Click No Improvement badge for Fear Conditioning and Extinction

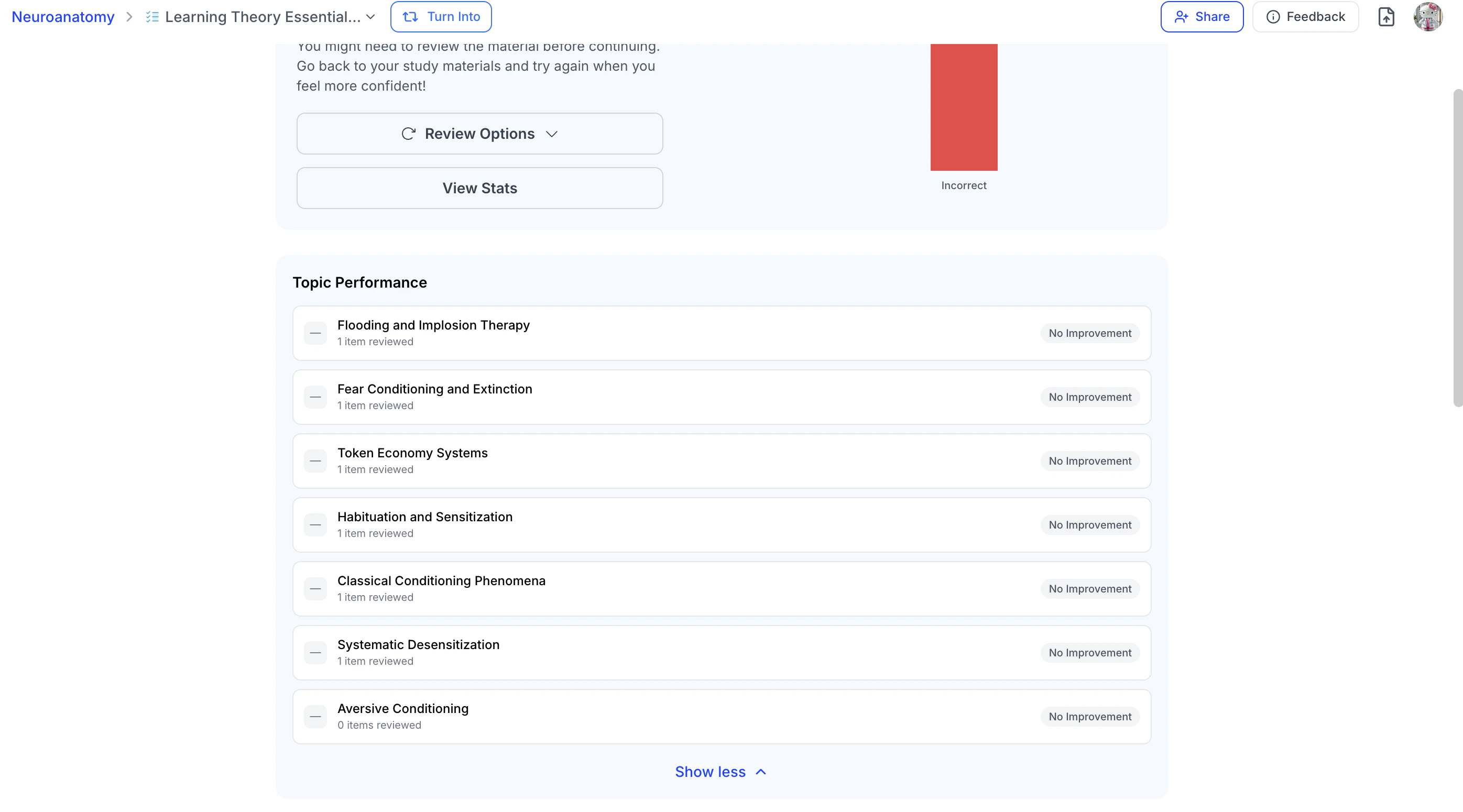(1090, 397)
